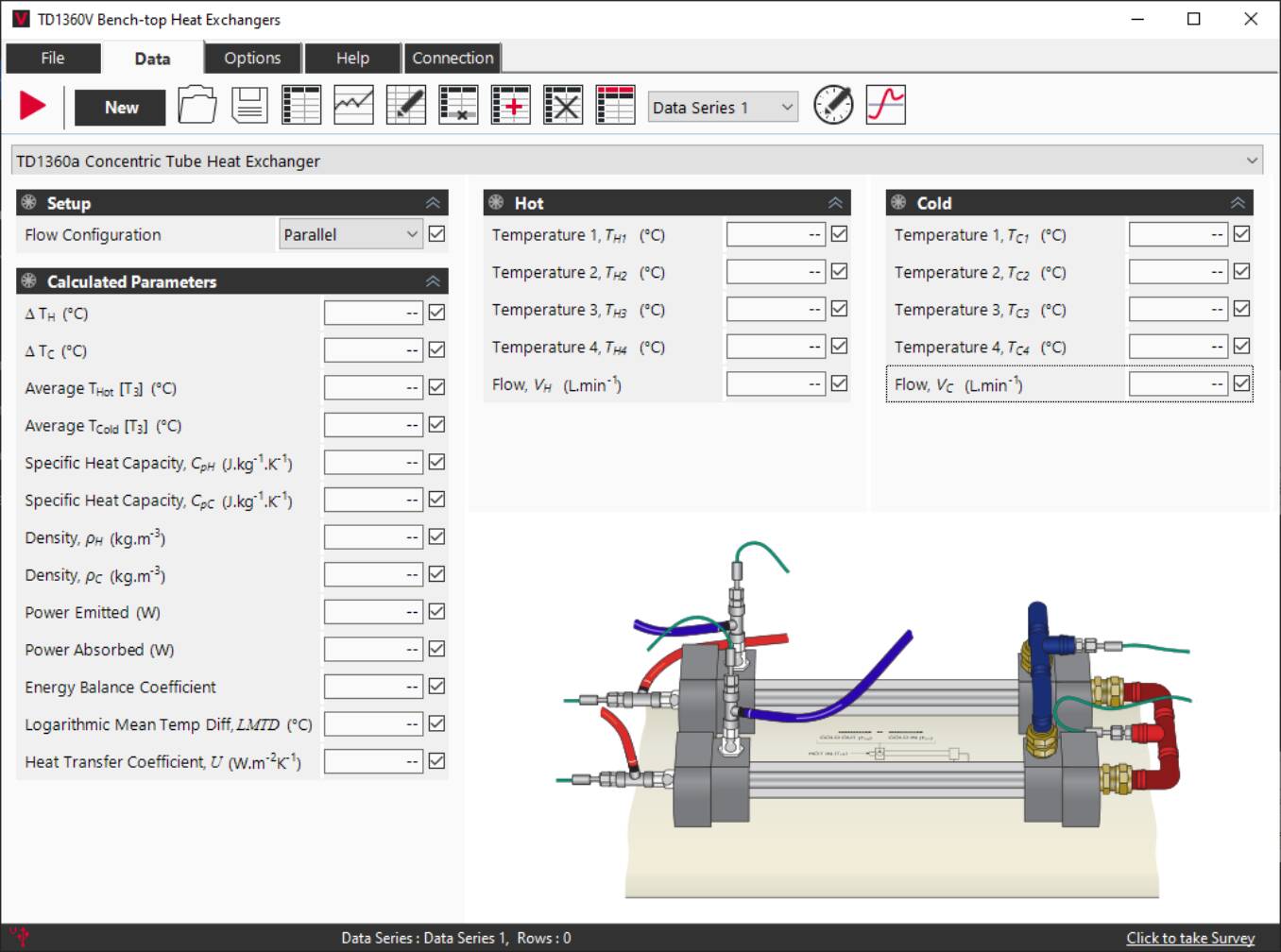Viewport: 1281px width, 952px height.
Task: Open the data table view icon
Action: coord(300,104)
